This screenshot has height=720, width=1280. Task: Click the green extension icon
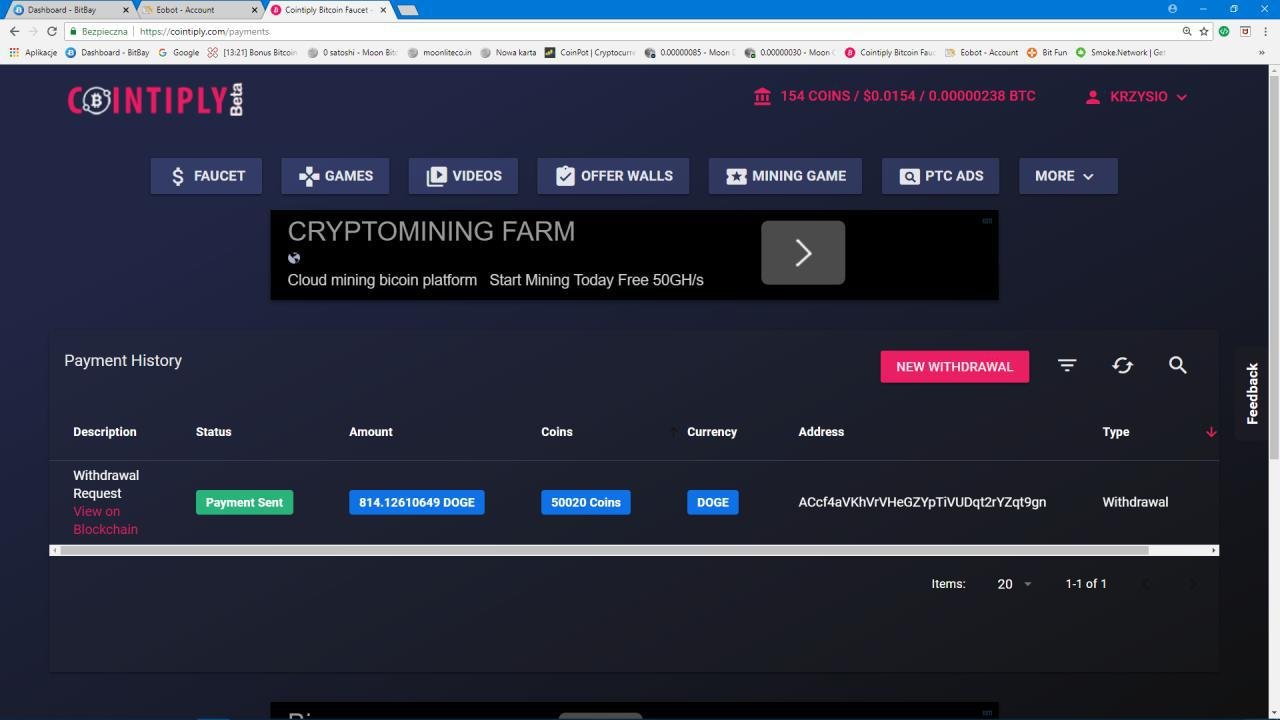click(x=1224, y=31)
